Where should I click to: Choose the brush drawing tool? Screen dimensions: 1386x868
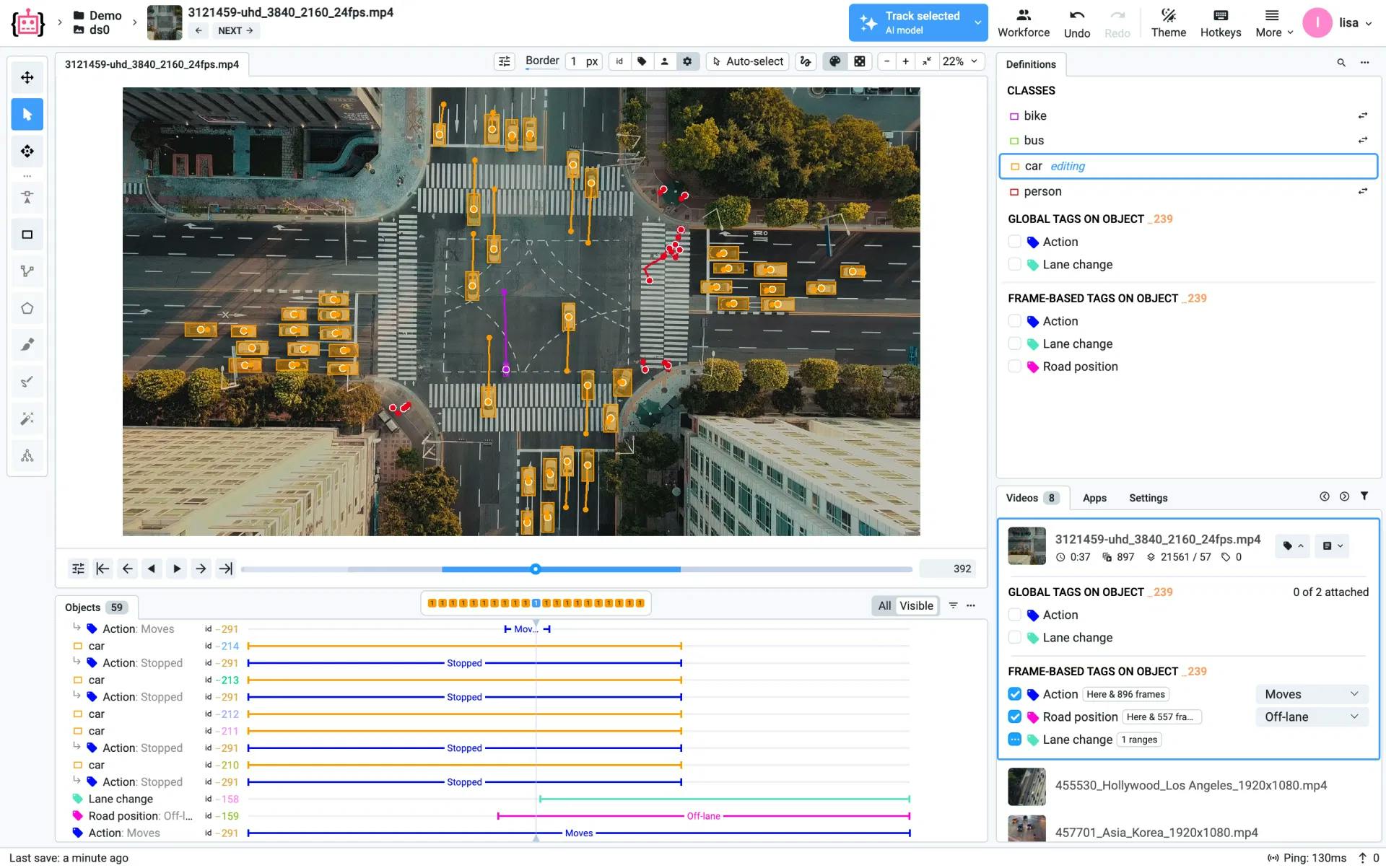(27, 345)
